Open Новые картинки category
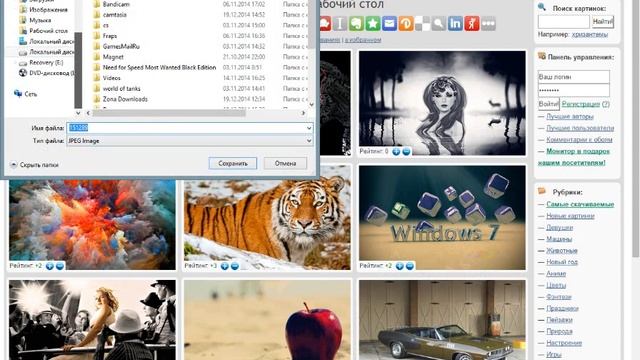The height and width of the screenshot is (360, 640). pos(570,216)
